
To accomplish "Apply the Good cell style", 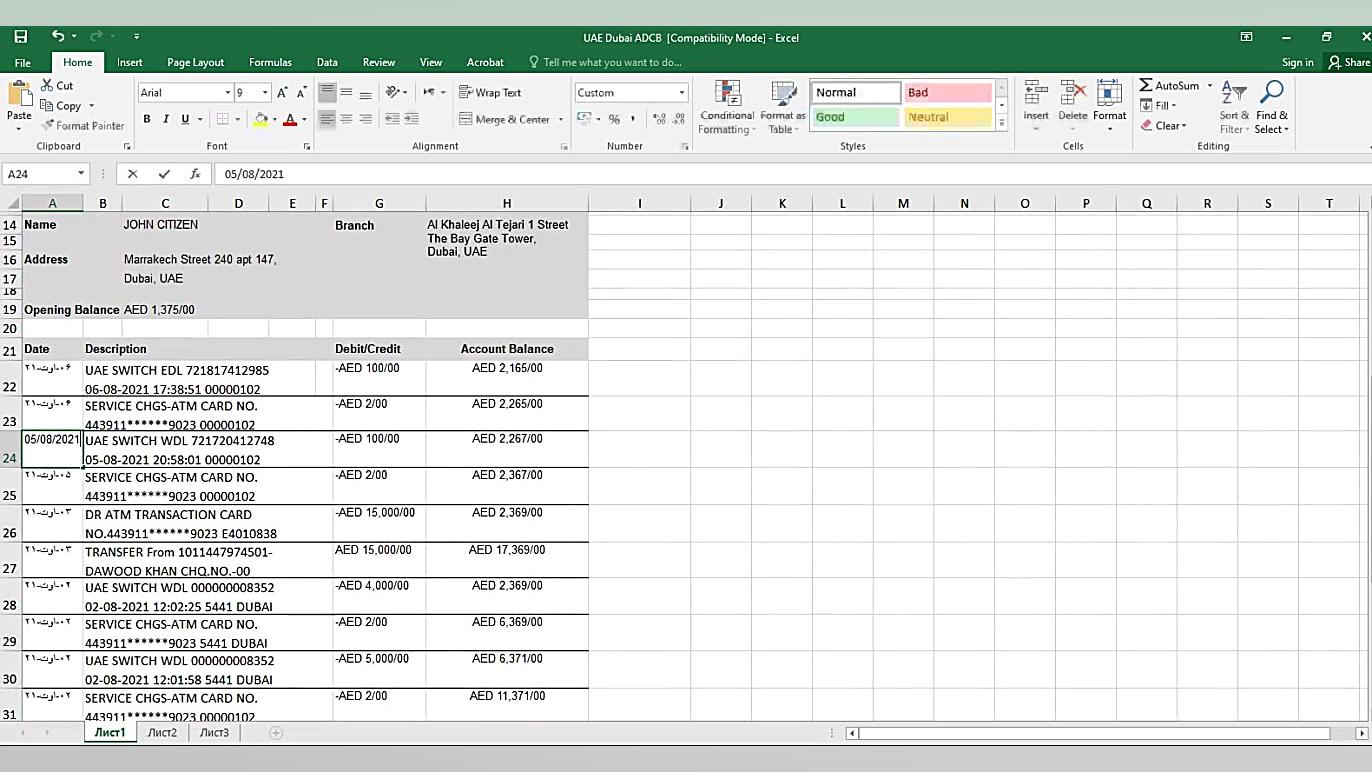I will pyautogui.click(x=855, y=117).
